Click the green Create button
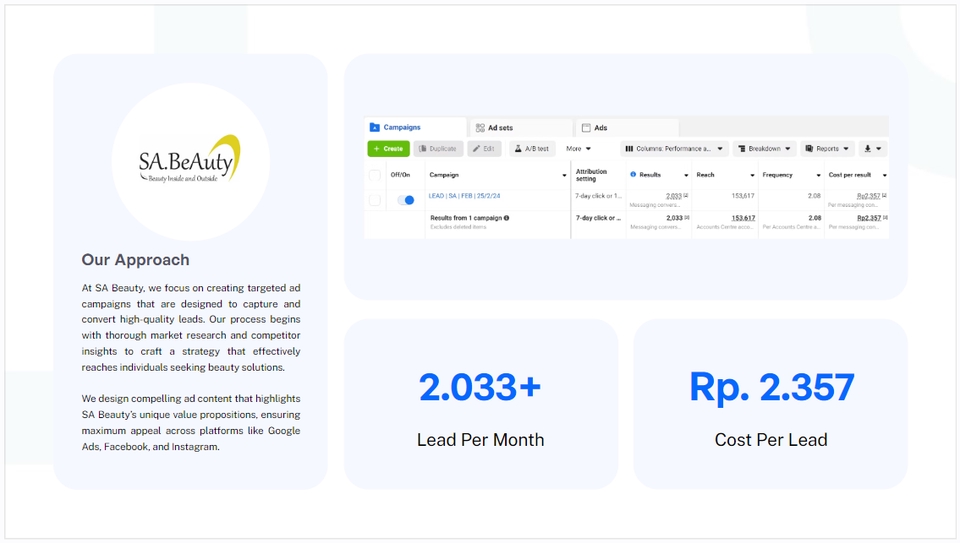This screenshot has width=960, height=543. [x=388, y=149]
